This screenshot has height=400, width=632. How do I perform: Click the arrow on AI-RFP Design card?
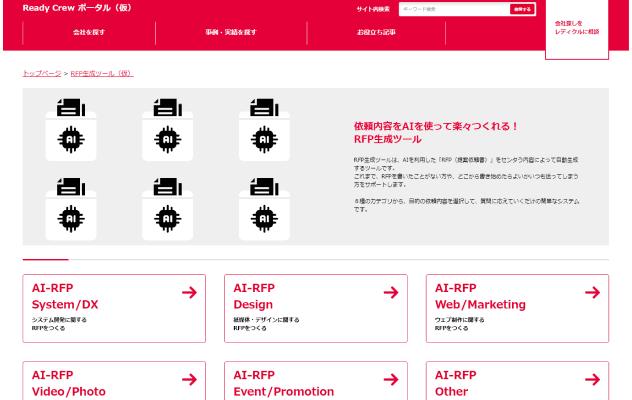tap(391, 293)
